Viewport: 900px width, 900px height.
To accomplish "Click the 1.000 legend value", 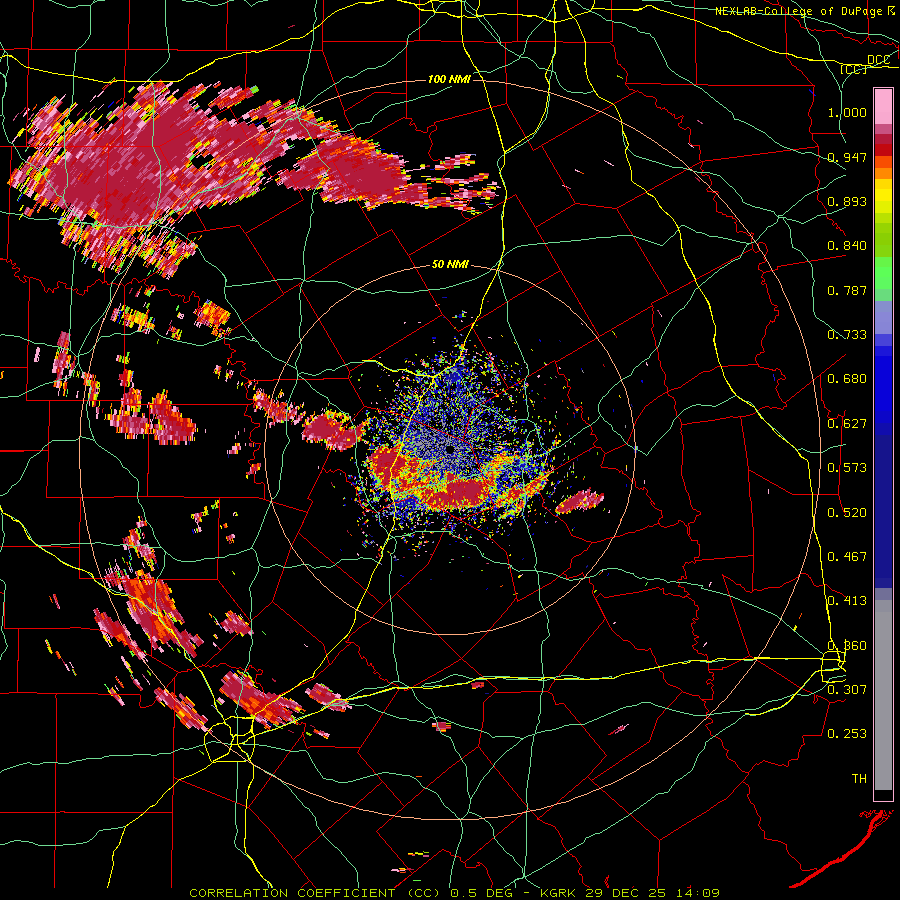I will click(847, 112).
